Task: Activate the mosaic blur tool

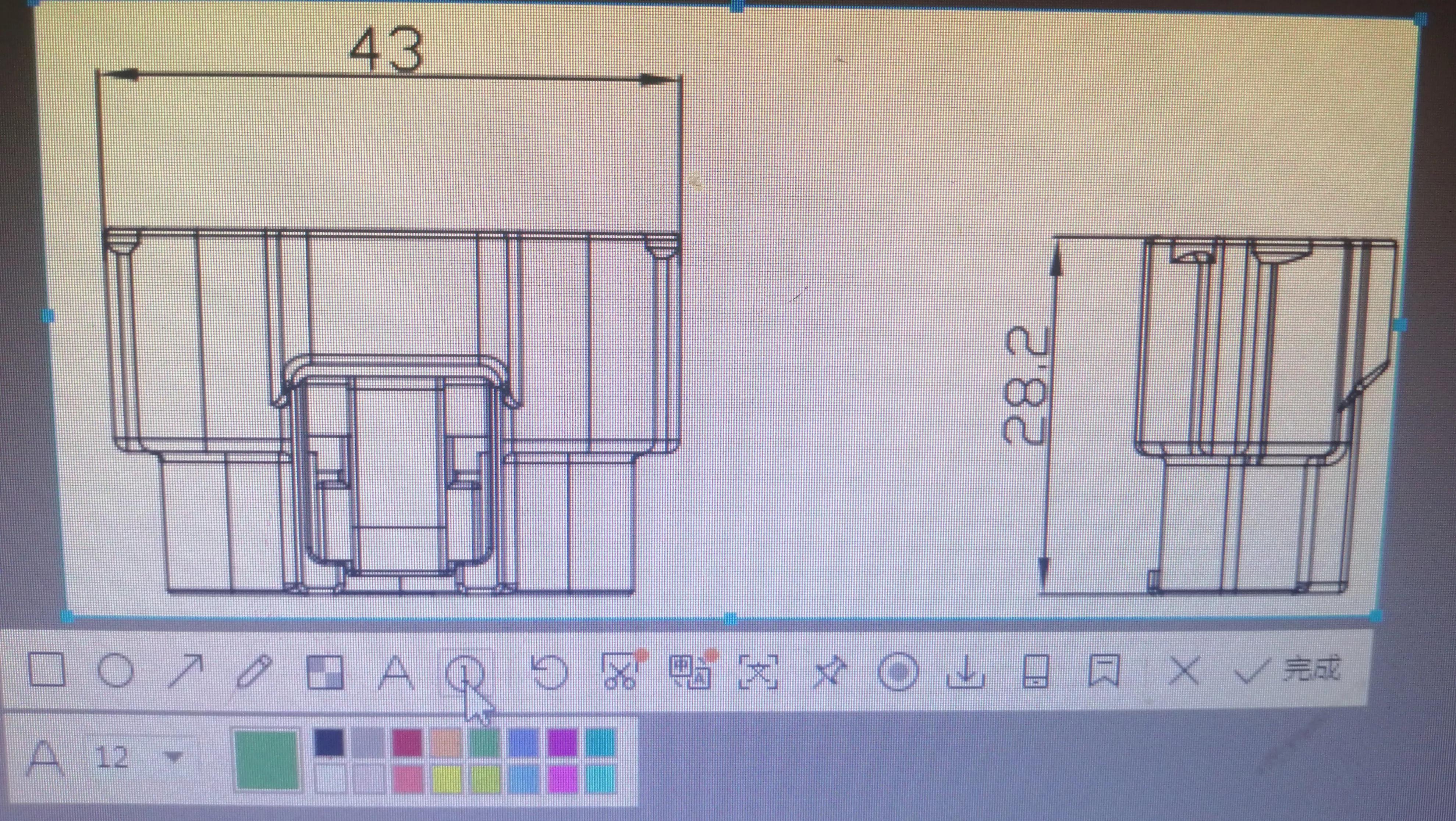Action: coord(324,672)
